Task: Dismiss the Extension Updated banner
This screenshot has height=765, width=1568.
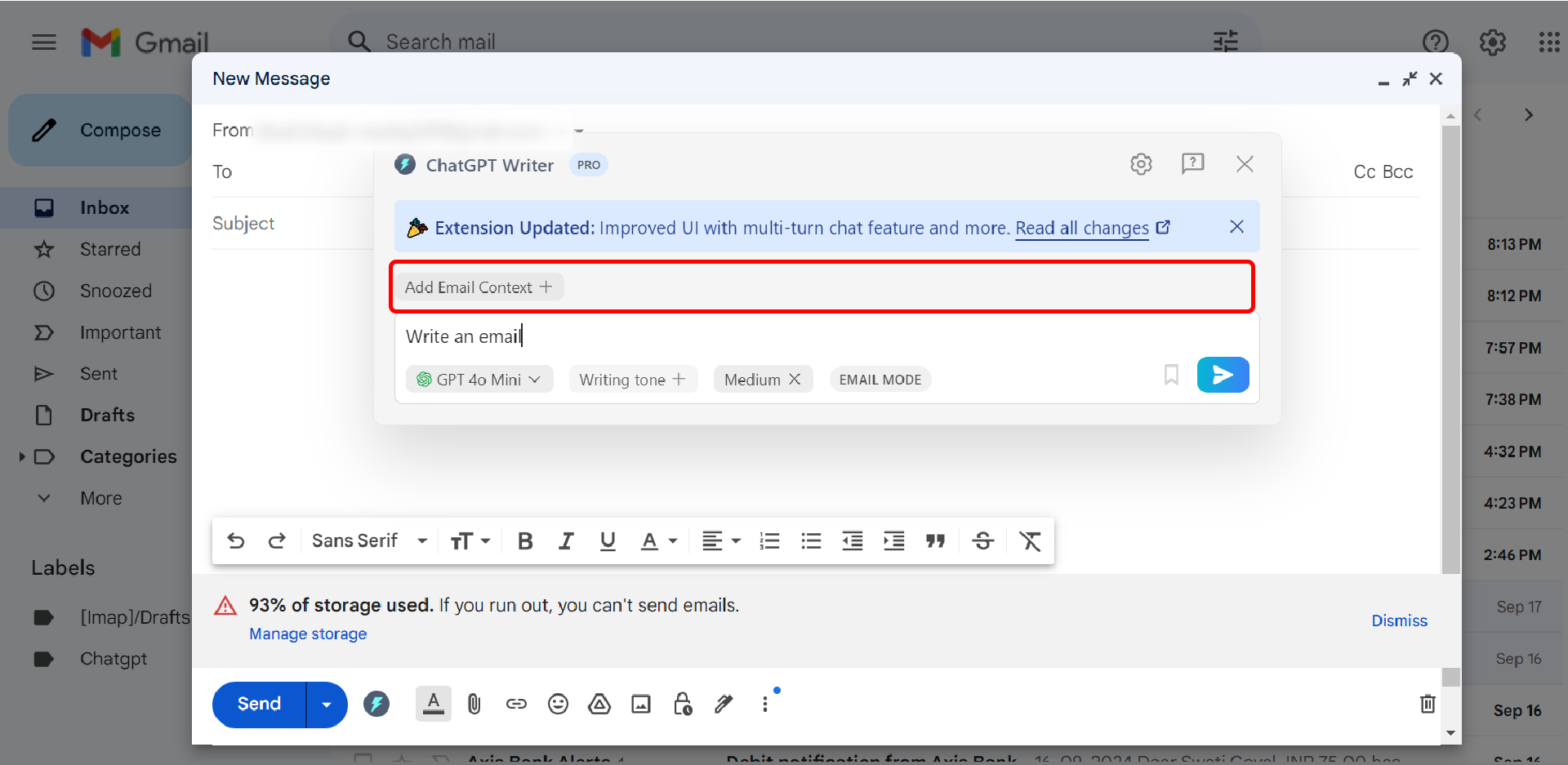Action: [1236, 227]
